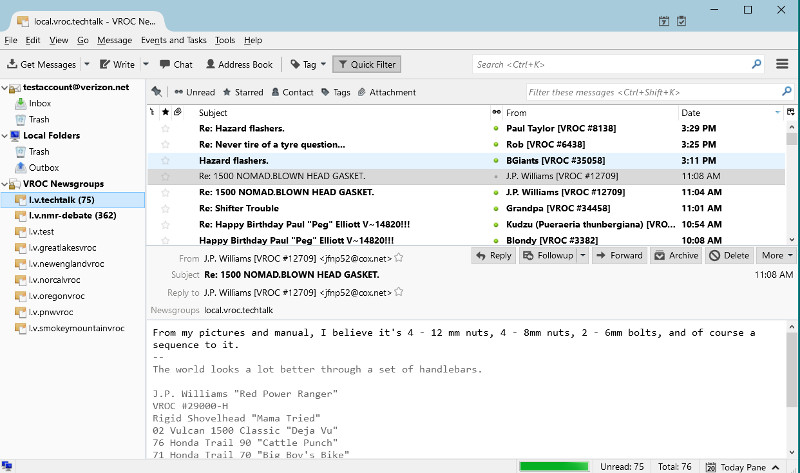Image resolution: width=800 pixels, height=473 pixels.
Task: Open the Followup dropdown arrow
Action: pyautogui.click(x=583, y=255)
